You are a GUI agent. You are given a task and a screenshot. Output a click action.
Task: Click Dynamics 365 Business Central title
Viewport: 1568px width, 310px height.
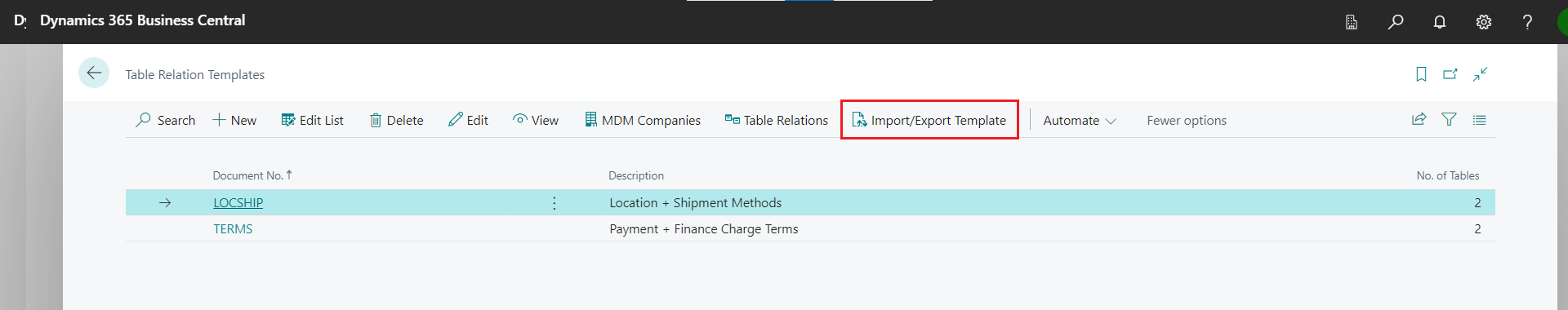click(143, 20)
